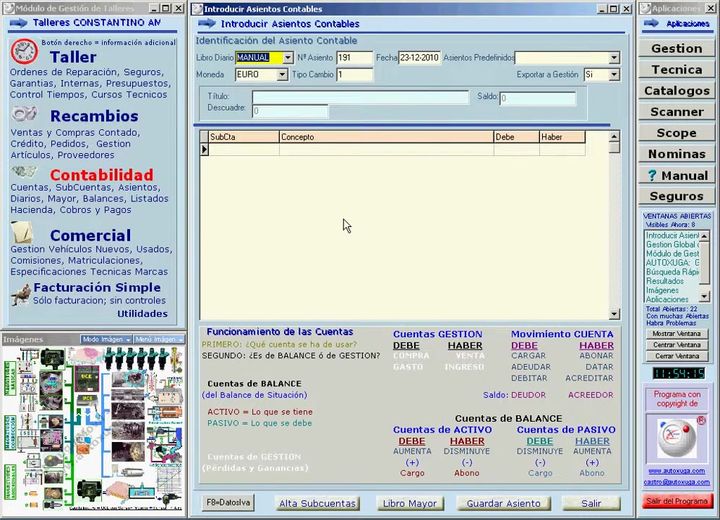
Task: Click the money icon beside Contabilidad
Action: coord(24,172)
